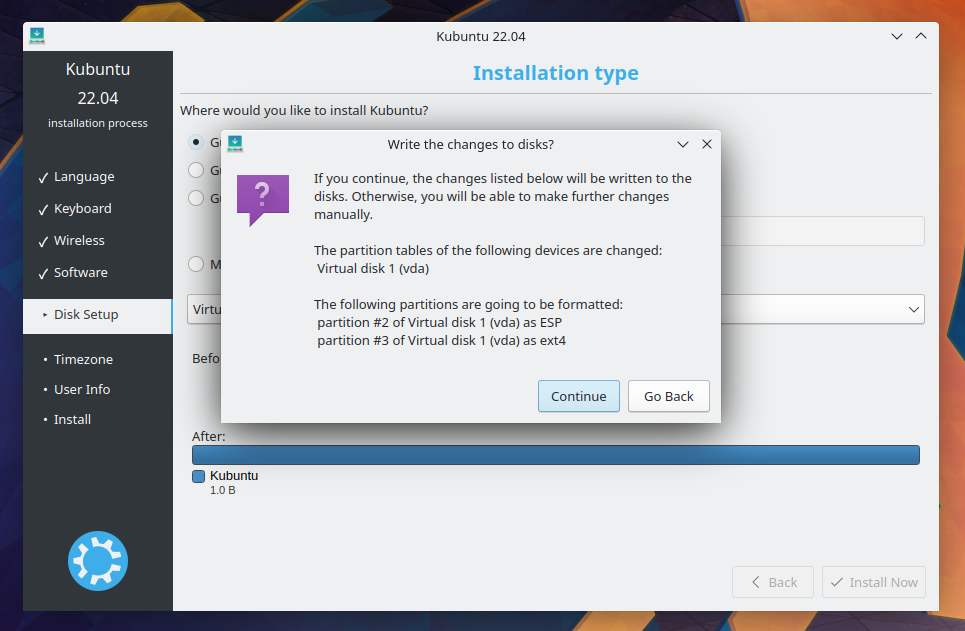Click the Wireless step checkmark icon
This screenshot has height=631, width=965.
click(x=43, y=242)
